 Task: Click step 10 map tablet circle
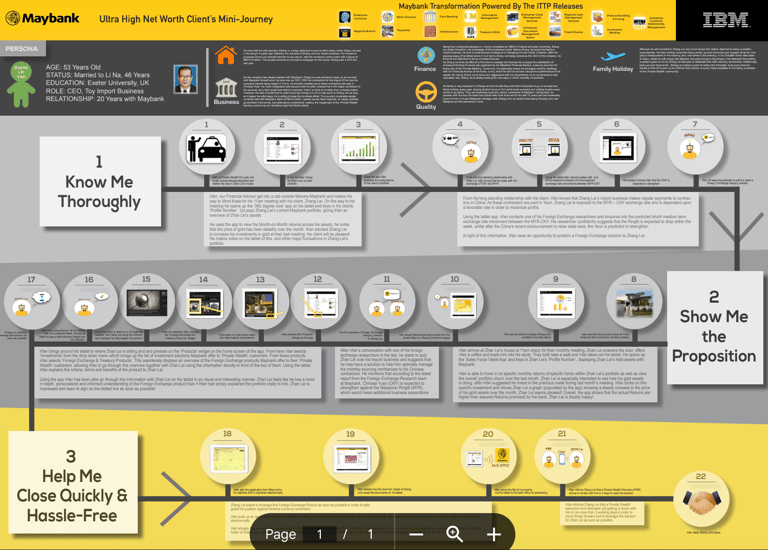[455, 301]
